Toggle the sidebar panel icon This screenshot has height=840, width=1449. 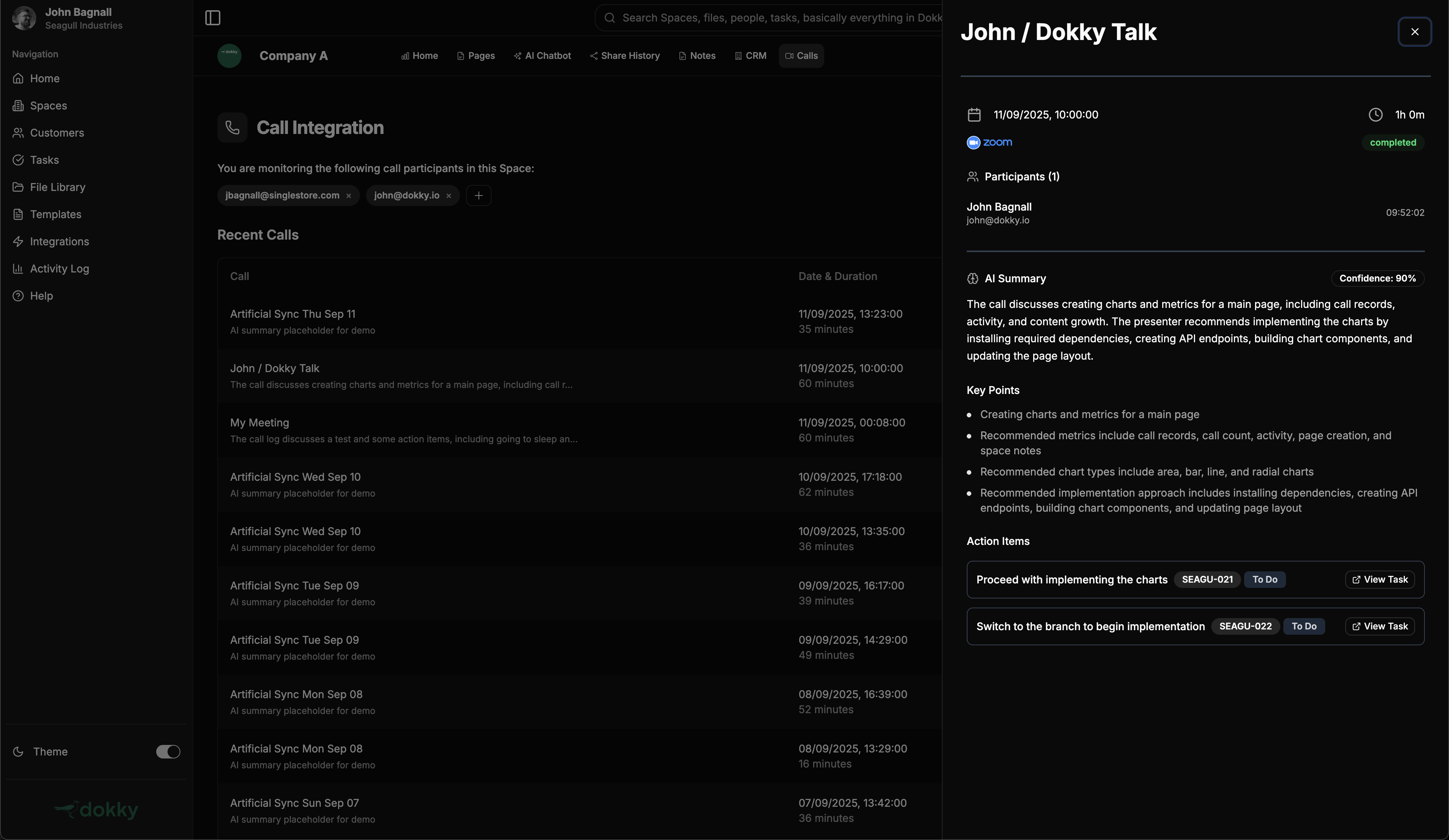click(212, 18)
